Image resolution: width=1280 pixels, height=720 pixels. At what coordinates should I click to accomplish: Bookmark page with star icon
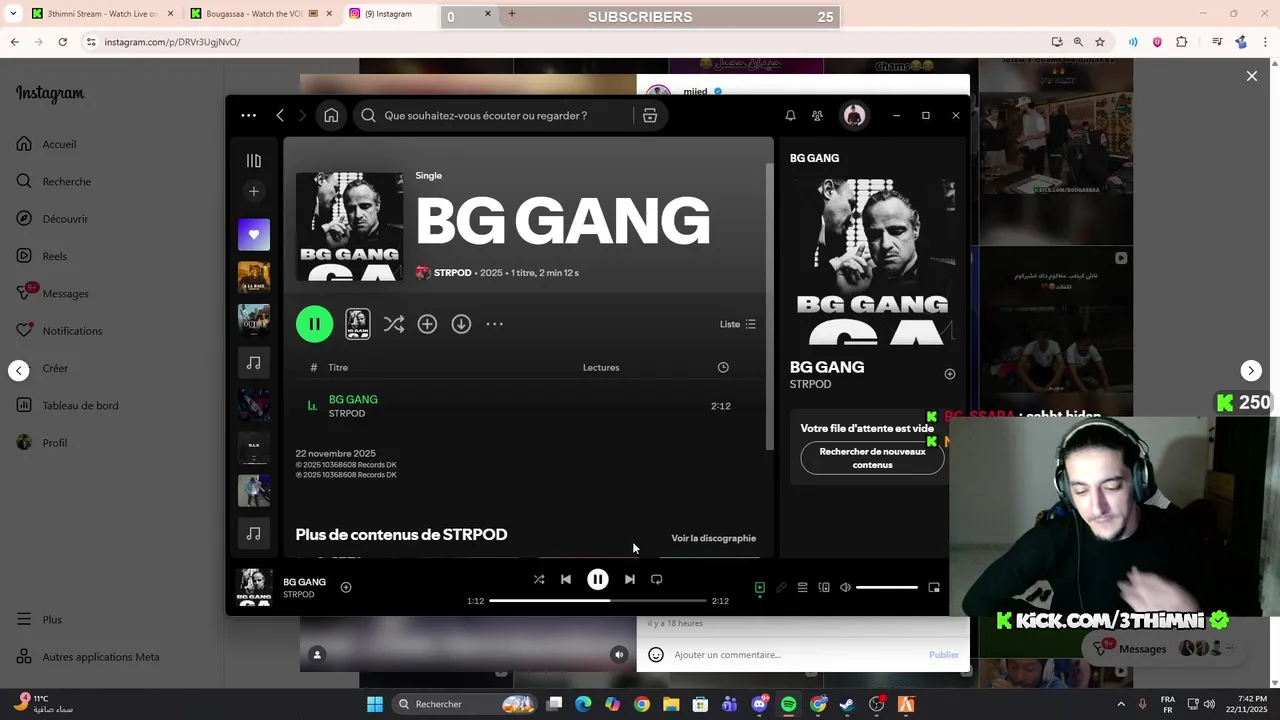(x=1100, y=42)
